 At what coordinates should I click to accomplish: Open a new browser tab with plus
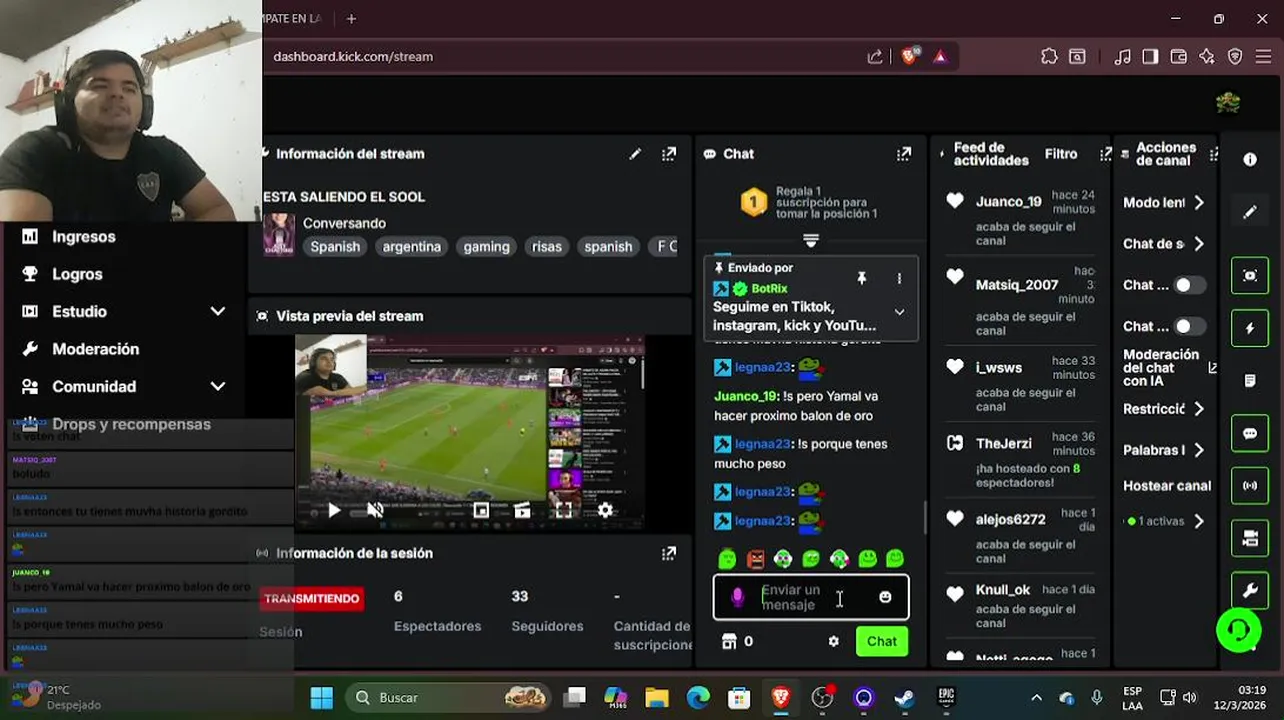[x=351, y=19]
